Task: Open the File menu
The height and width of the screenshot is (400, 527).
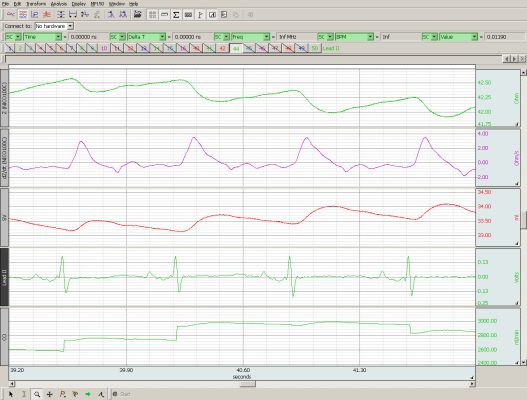Action: click(5, 4)
